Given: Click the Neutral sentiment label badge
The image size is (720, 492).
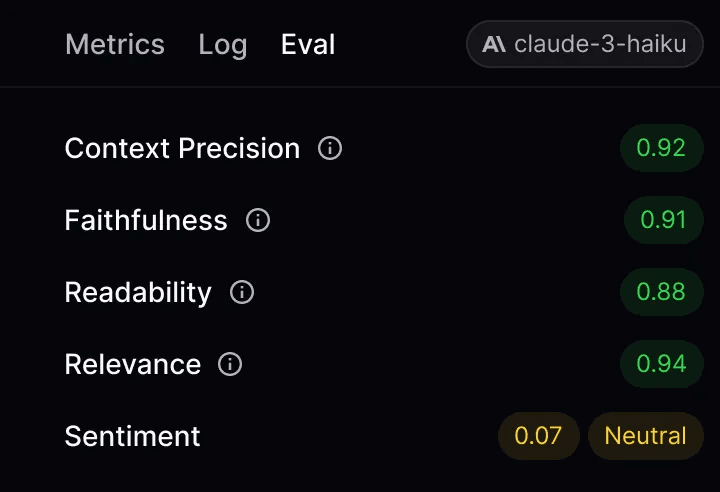Looking at the screenshot, I should pyautogui.click(x=645, y=436).
